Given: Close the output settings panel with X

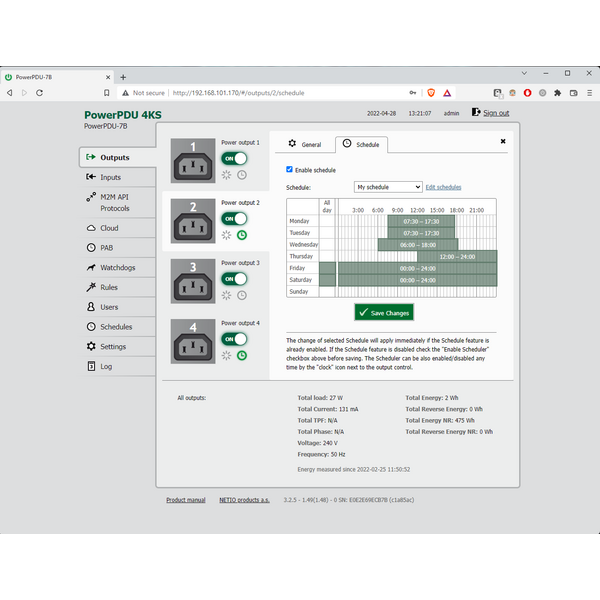Looking at the screenshot, I should point(503,142).
